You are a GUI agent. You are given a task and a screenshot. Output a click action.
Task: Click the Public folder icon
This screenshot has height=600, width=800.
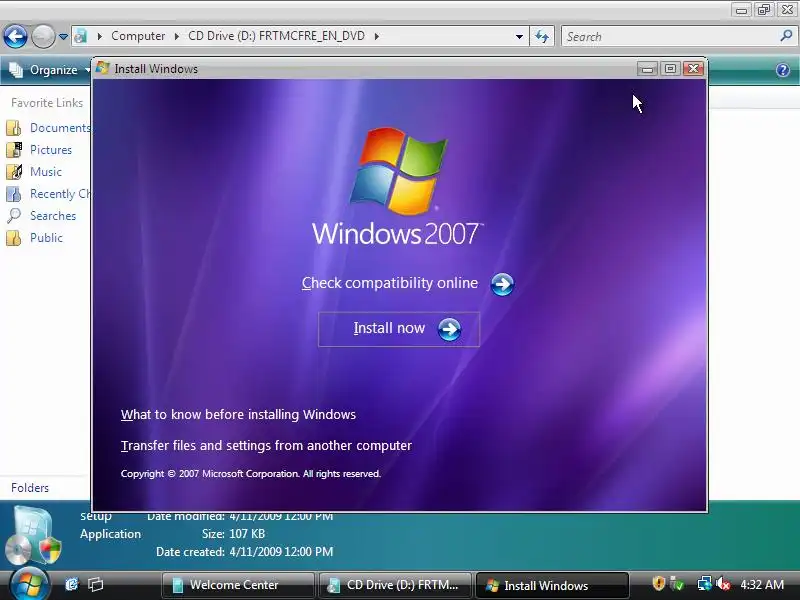click(x=14, y=238)
